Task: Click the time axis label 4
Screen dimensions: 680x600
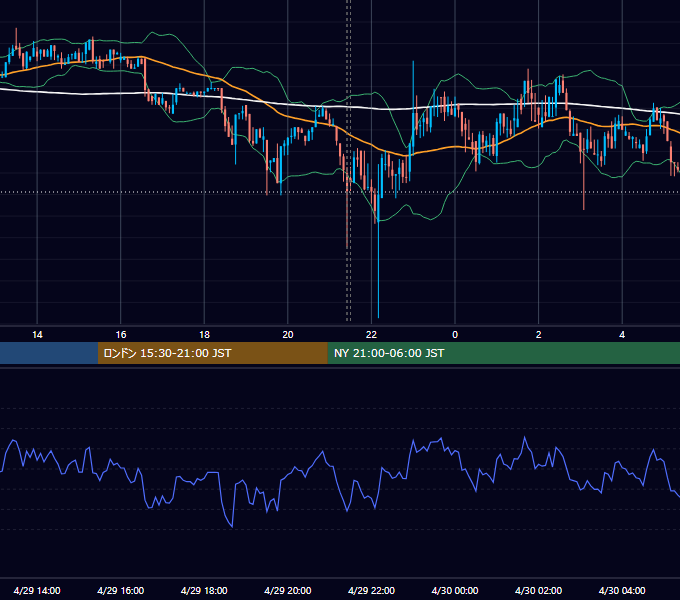Action: point(622,335)
